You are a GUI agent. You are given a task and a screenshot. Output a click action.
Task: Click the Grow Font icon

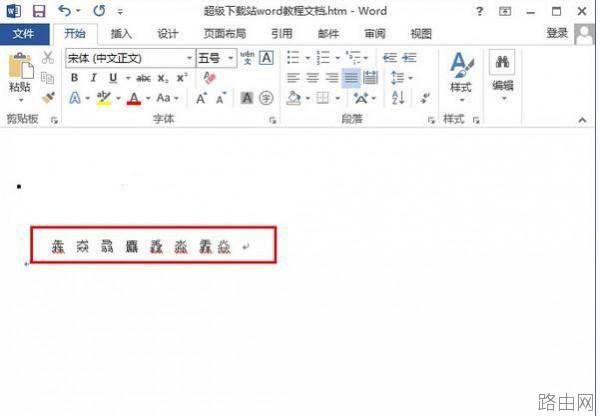[x=201, y=99]
